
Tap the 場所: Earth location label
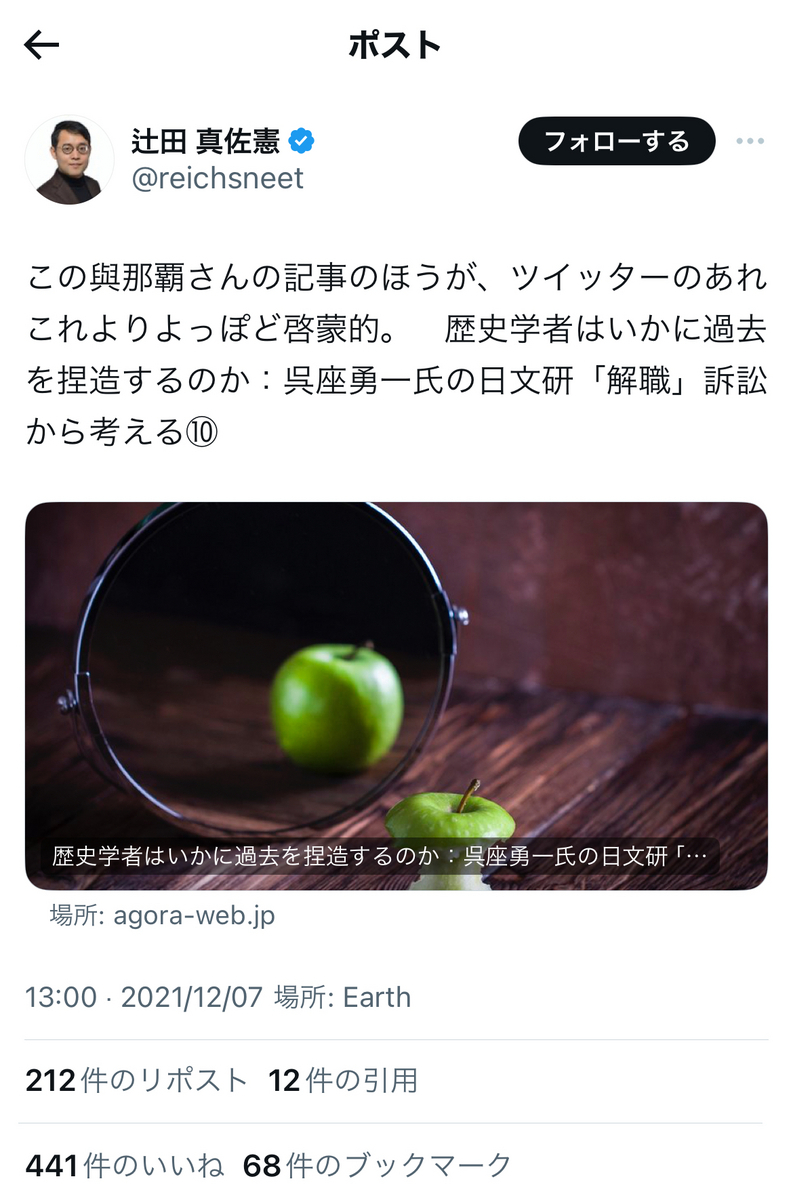coord(342,997)
